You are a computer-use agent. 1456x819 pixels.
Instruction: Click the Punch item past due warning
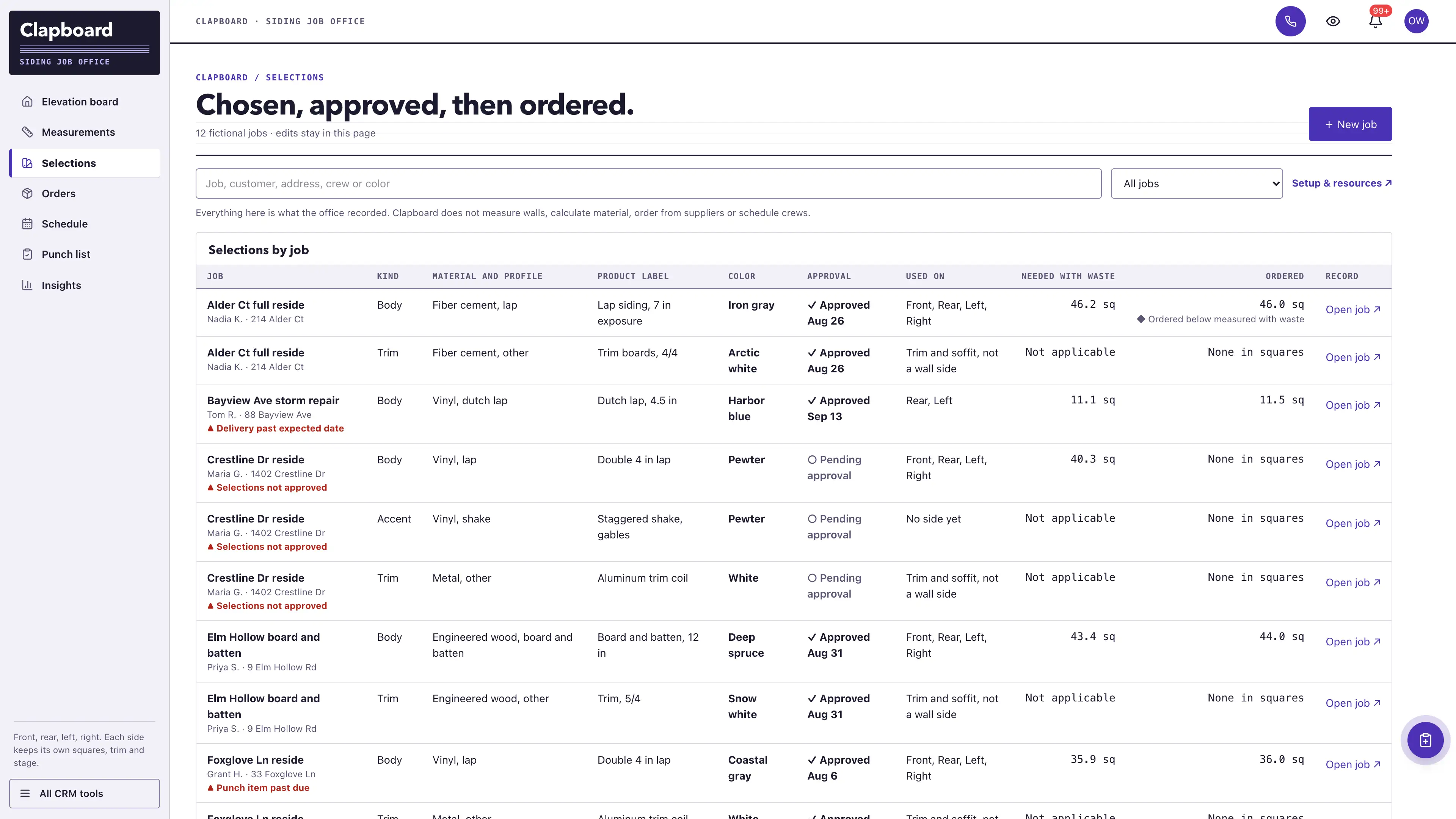[258, 788]
